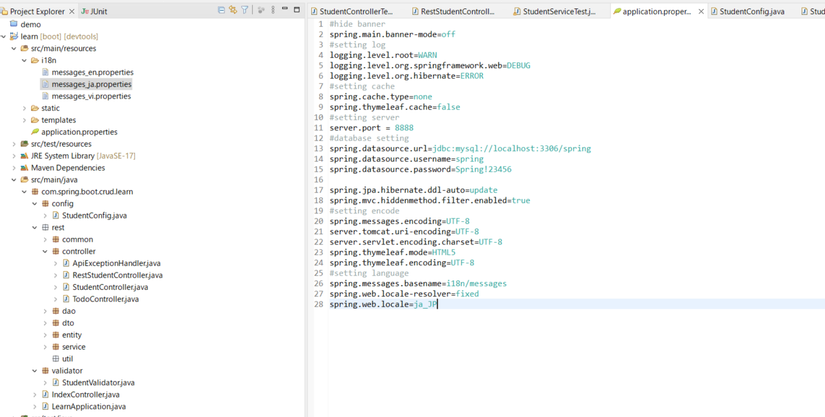This screenshot has height=417, width=825.
Task: Click the logging.level.org.hibernate=ERROR line
Action: 406,76
